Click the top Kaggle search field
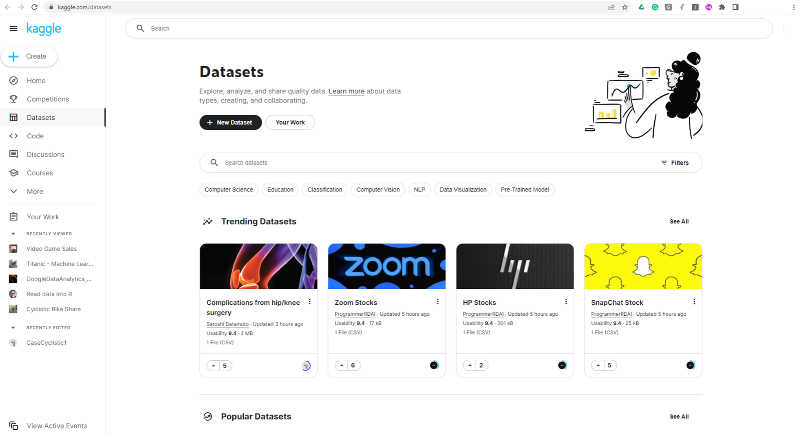 pos(449,29)
